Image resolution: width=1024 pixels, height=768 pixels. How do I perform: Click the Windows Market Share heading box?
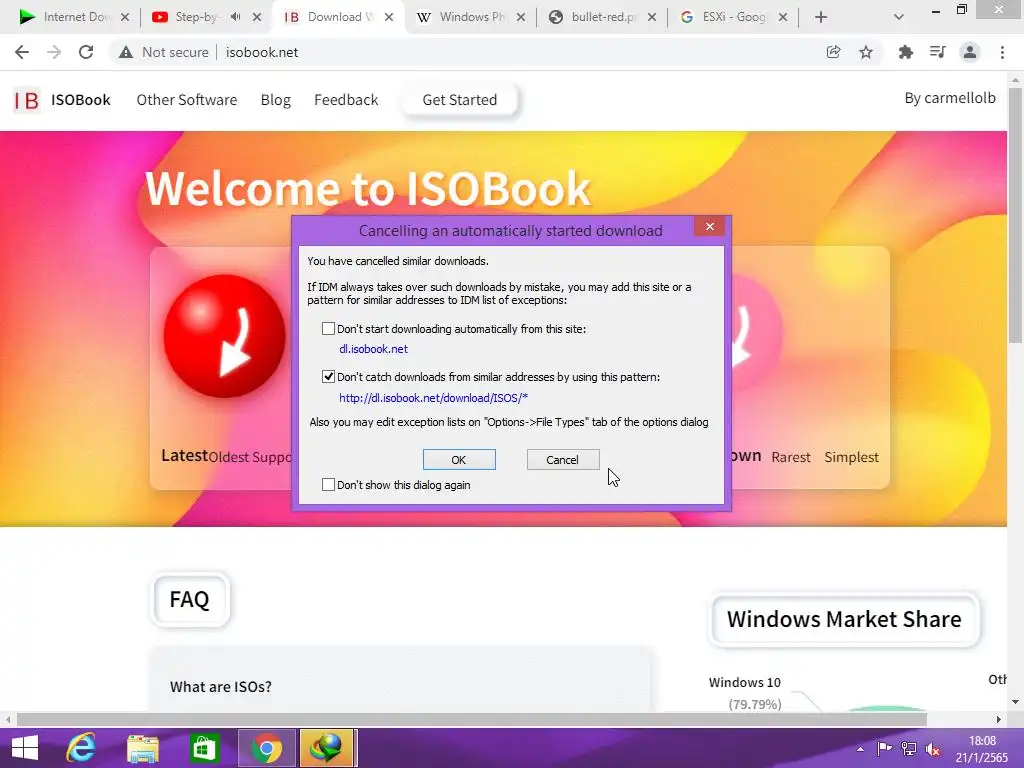tap(844, 619)
